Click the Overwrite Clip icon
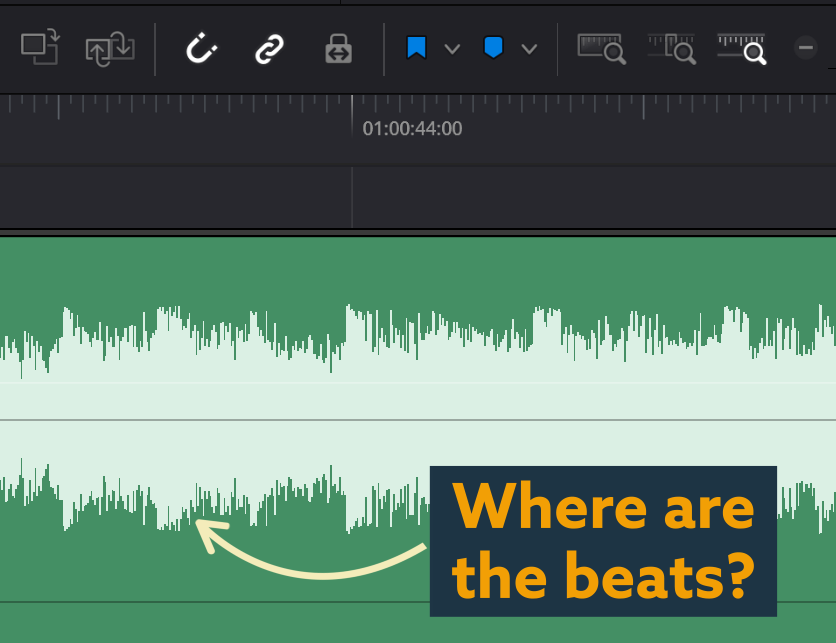The image size is (836, 643). (x=41, y=48)
